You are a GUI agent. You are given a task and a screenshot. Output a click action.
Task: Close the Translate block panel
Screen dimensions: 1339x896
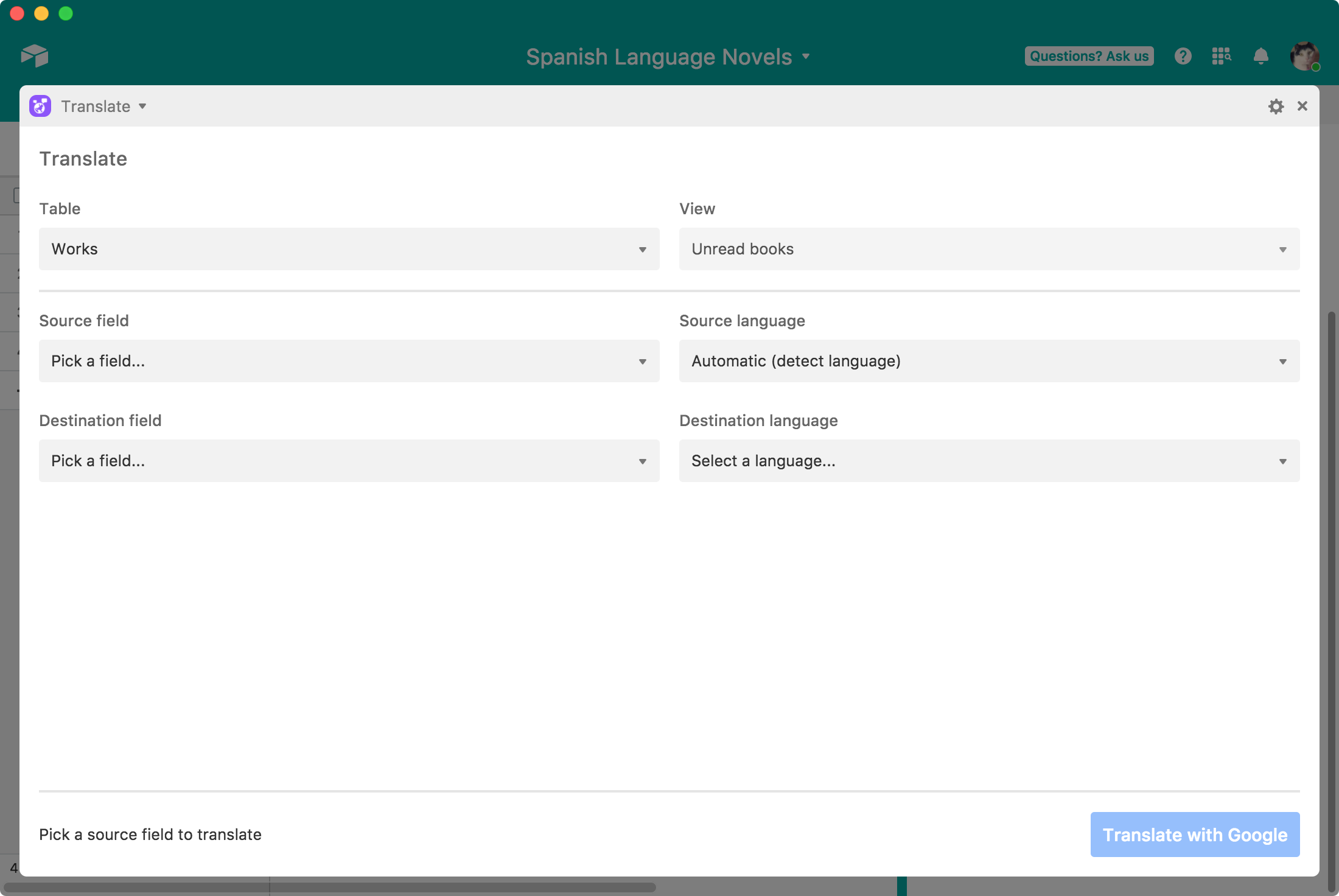point(1302,106)
